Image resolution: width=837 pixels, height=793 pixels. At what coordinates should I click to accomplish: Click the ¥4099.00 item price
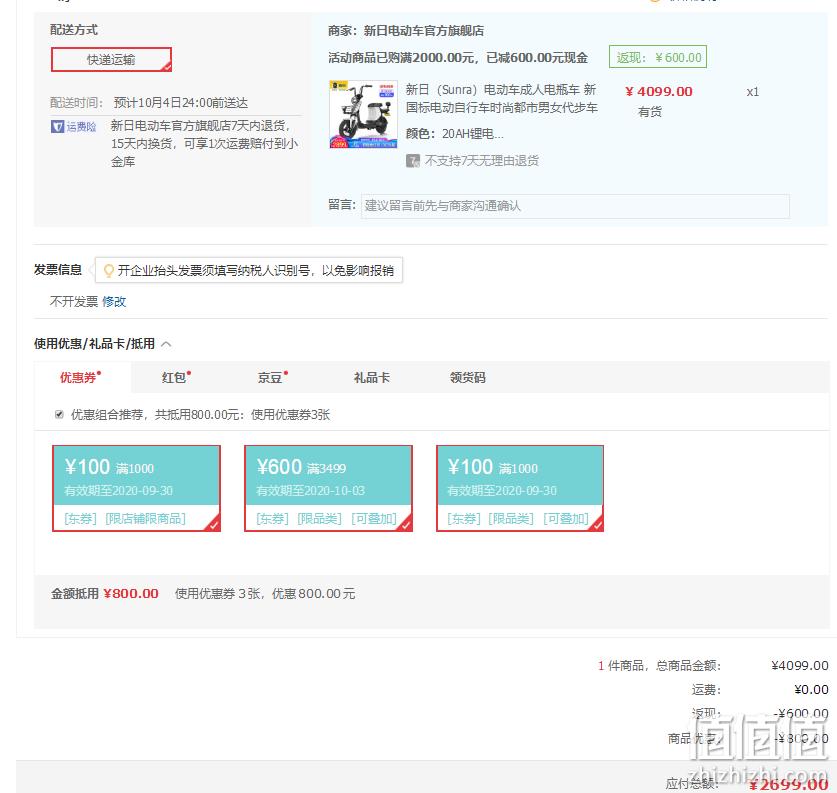click(659, 91)
